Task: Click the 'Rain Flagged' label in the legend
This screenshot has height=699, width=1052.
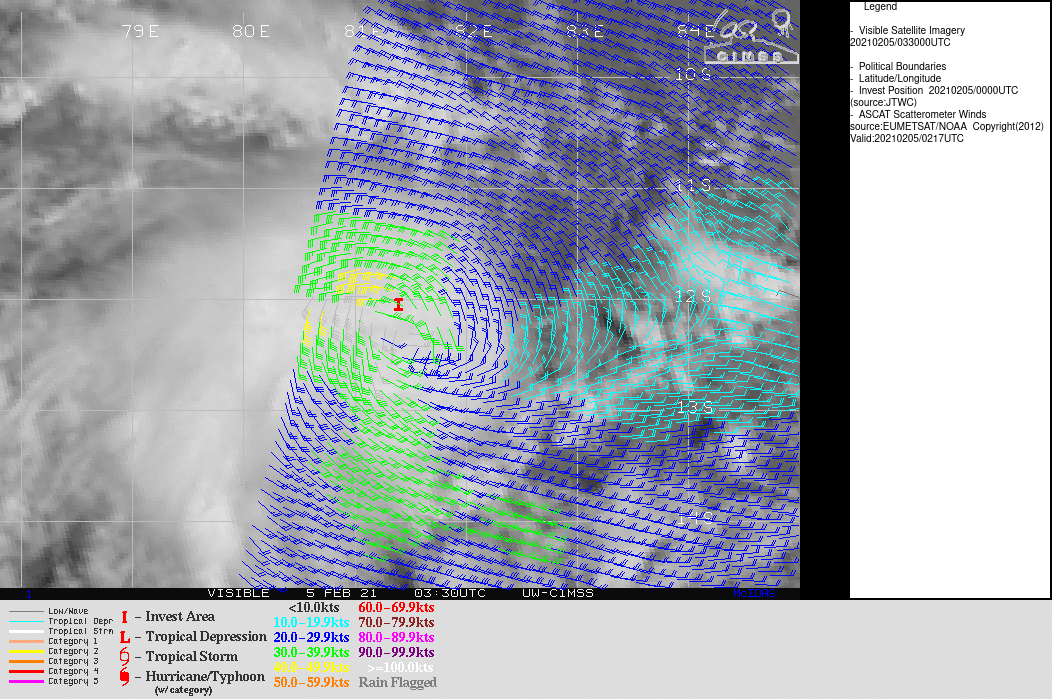Action: coord(400,682)
